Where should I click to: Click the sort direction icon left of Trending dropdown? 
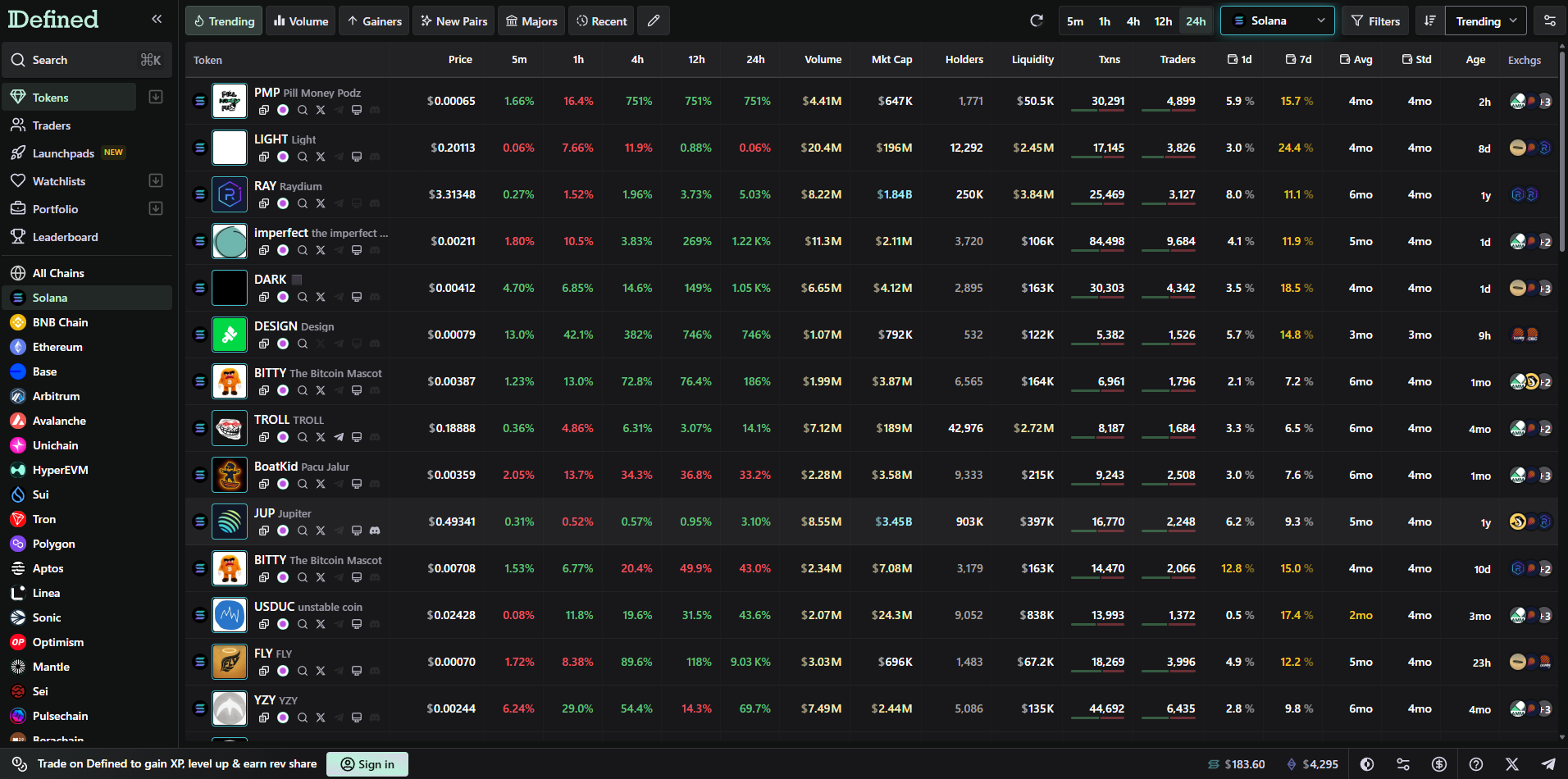coord(1429,20)
